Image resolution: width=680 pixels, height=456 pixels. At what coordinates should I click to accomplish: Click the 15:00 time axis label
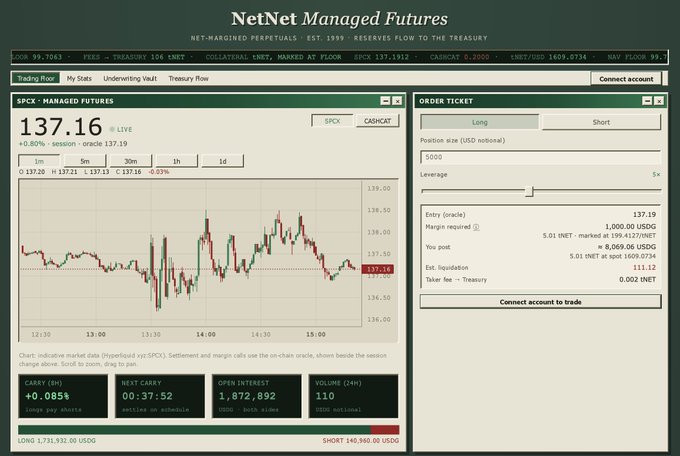[316, 335]
